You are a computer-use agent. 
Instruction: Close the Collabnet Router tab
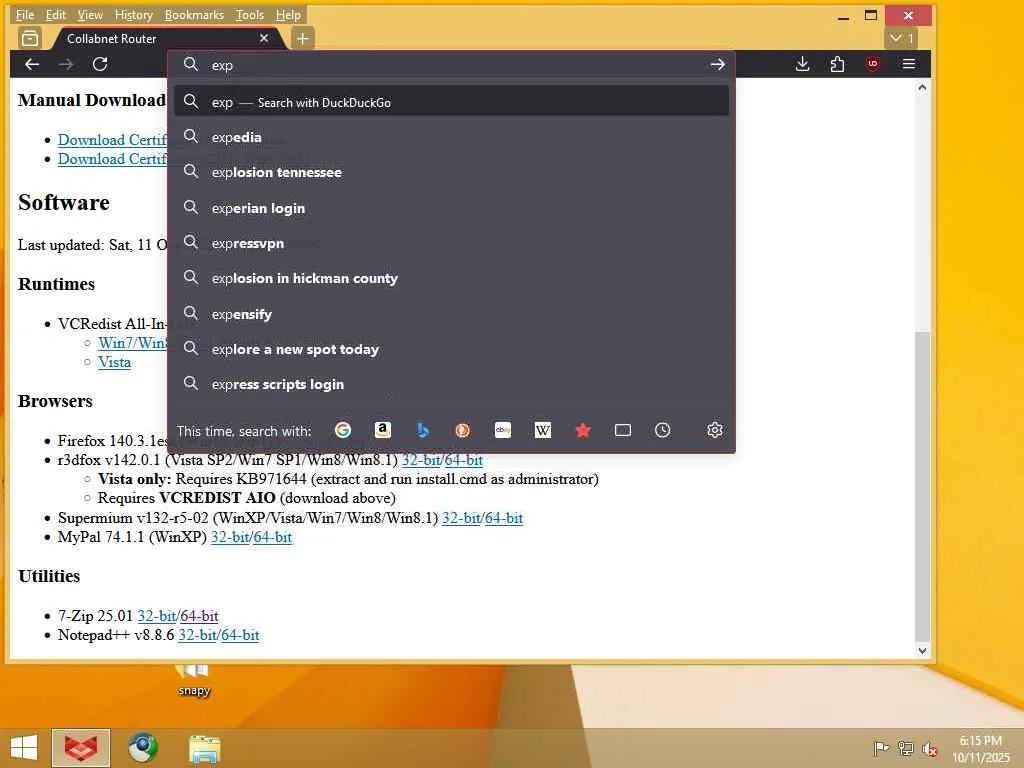264,38
